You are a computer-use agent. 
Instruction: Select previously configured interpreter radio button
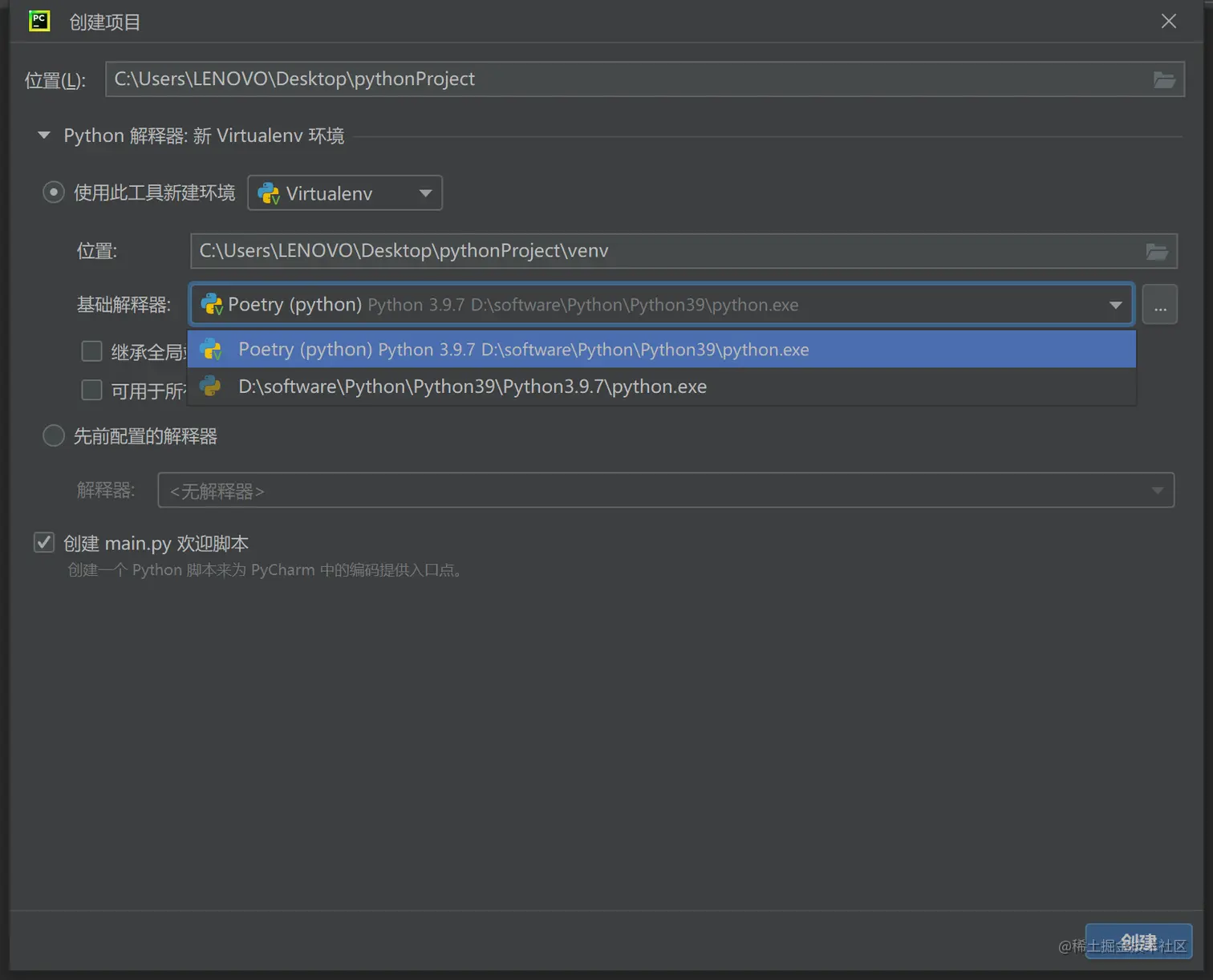[x=54, y=435]
